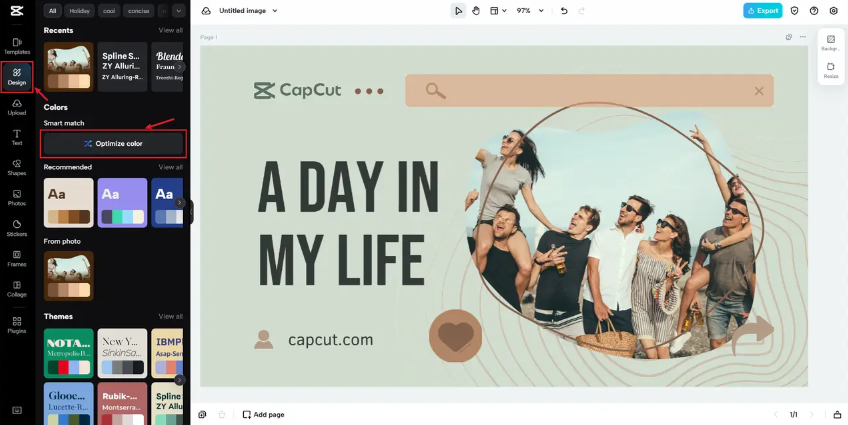The image size is (848, 425).
Task: Open the Photos sidebar panel
Action: [17, 198]
